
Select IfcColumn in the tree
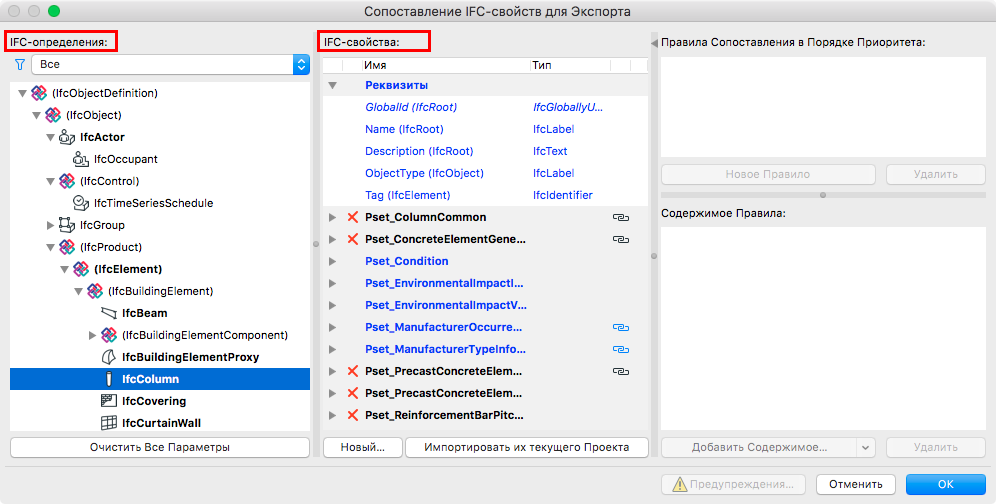[x=150, y=379]
